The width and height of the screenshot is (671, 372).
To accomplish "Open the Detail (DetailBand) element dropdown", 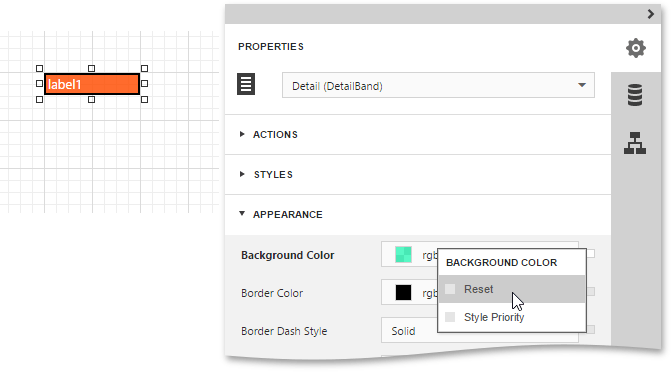I will coord(438,86).
